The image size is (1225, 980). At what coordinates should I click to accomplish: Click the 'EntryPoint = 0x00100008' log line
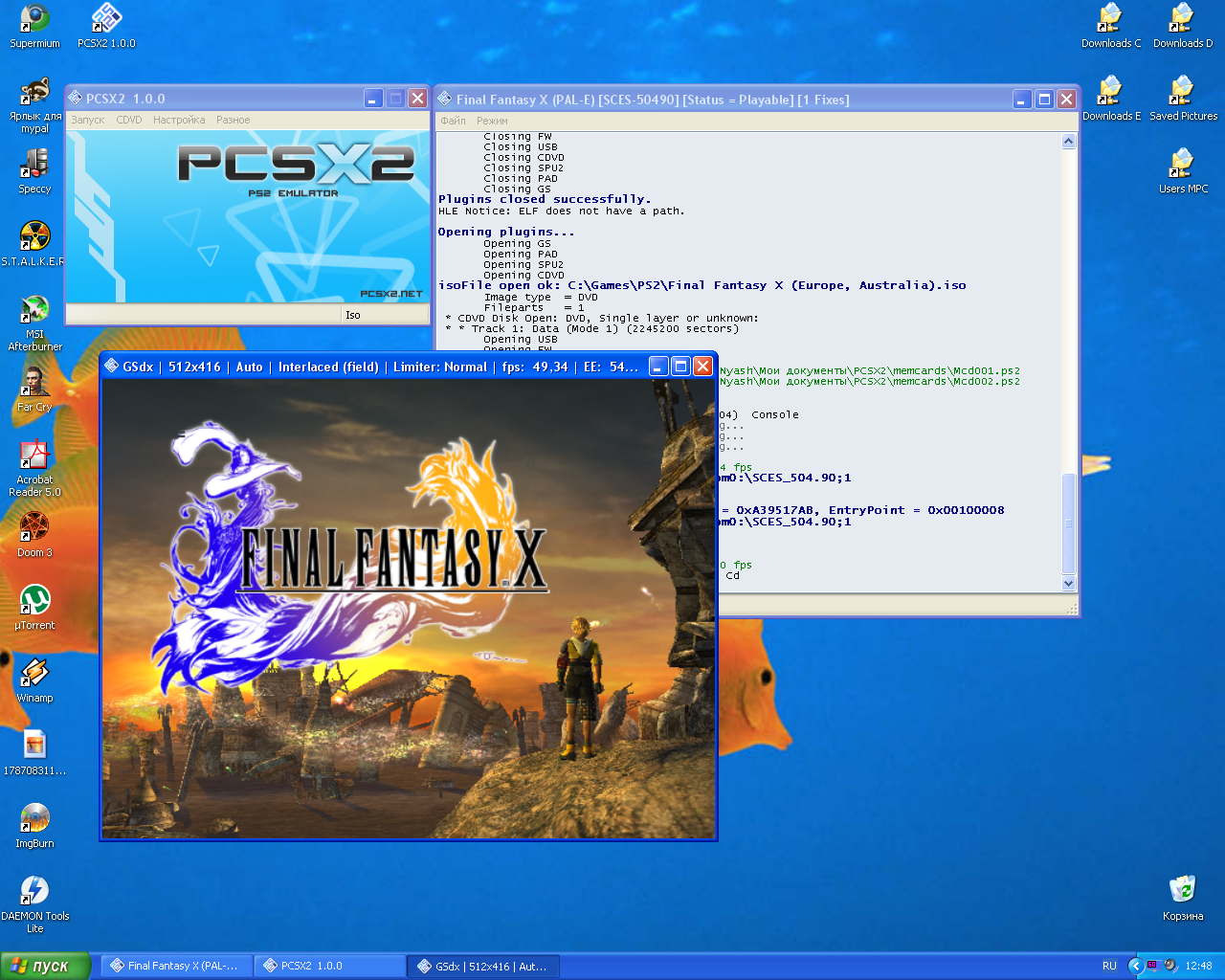tap(863, 510)
